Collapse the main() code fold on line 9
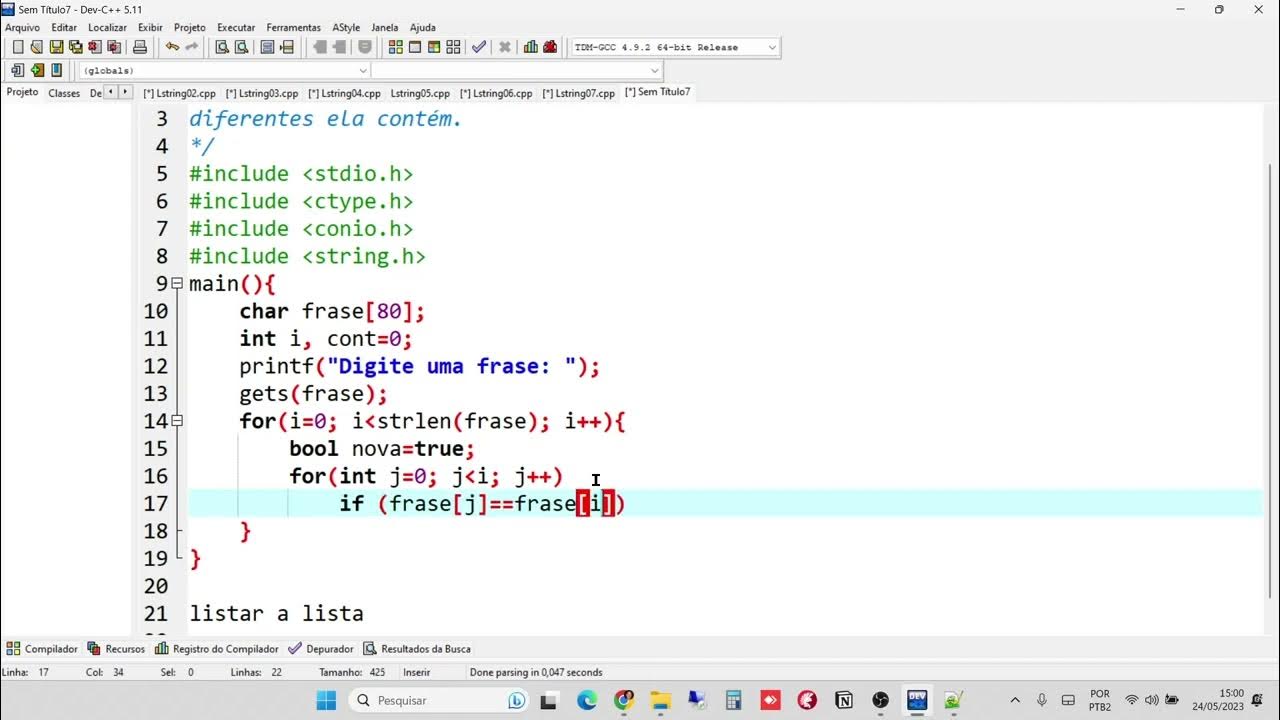The width and height of the screenshot is (1280, 720). pyautogui.click(x=177, y=283)
